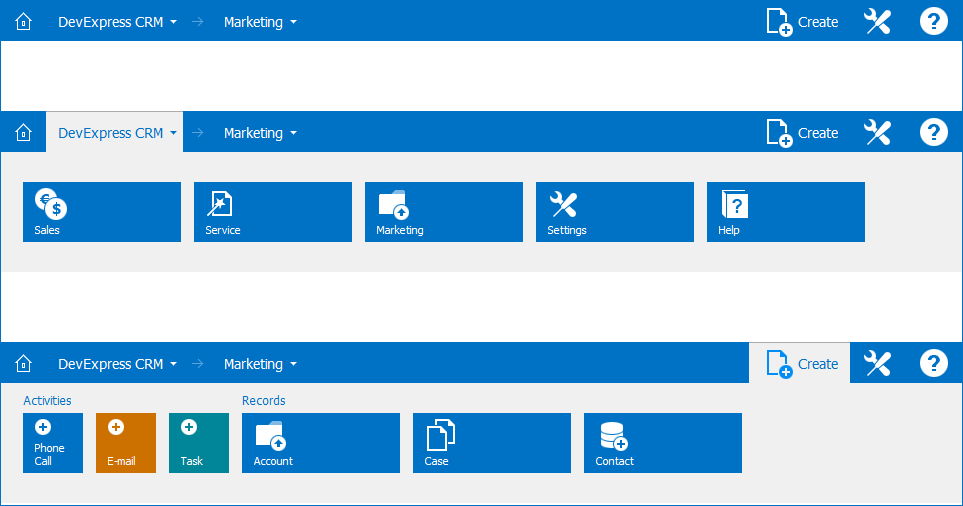The width and height of the screenshot is (963, 506).
Task: Open the Sales tile with coins icon
Action: click(x=102, y=212)
